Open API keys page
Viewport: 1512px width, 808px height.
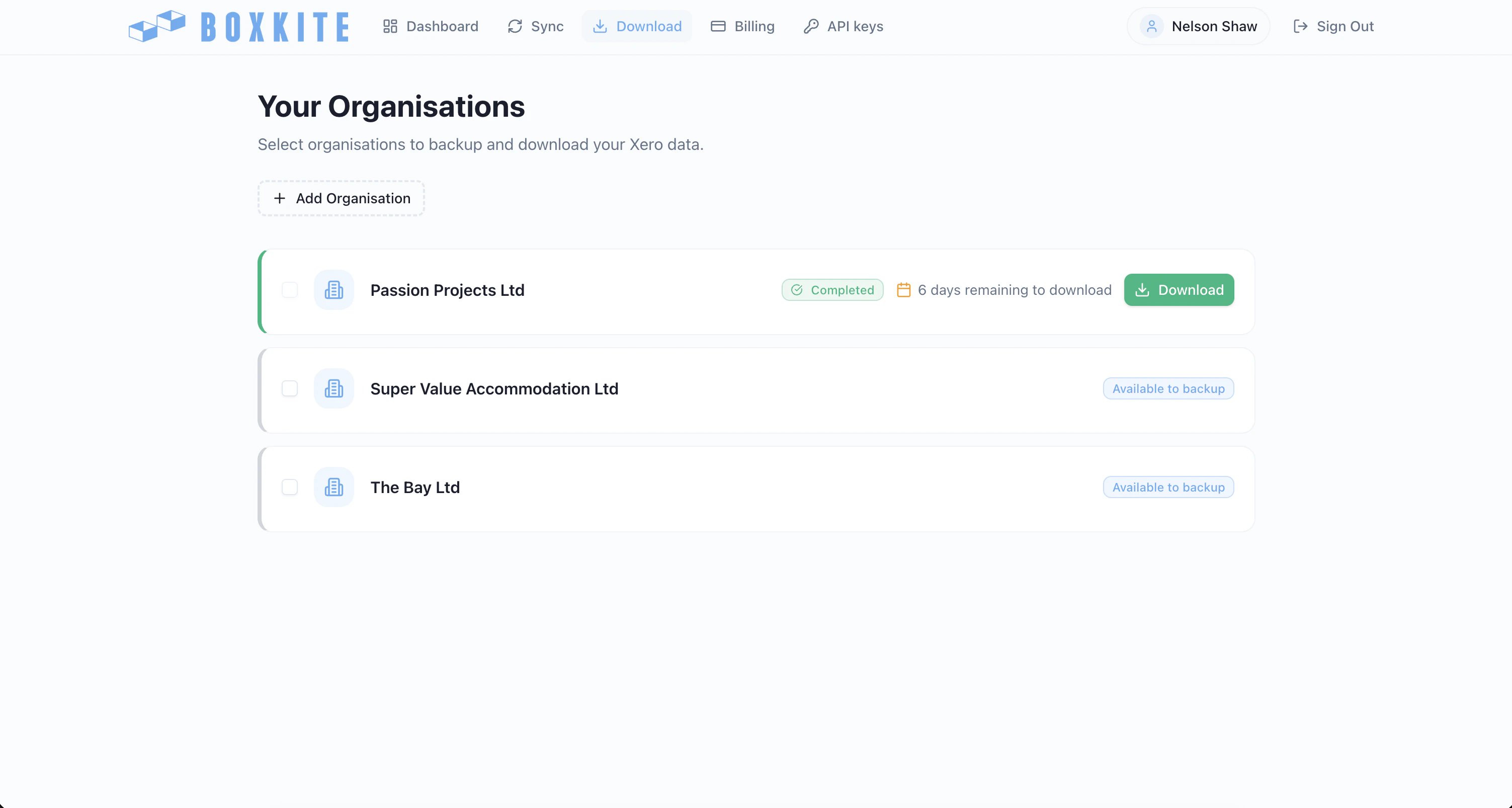pos(844,27)
